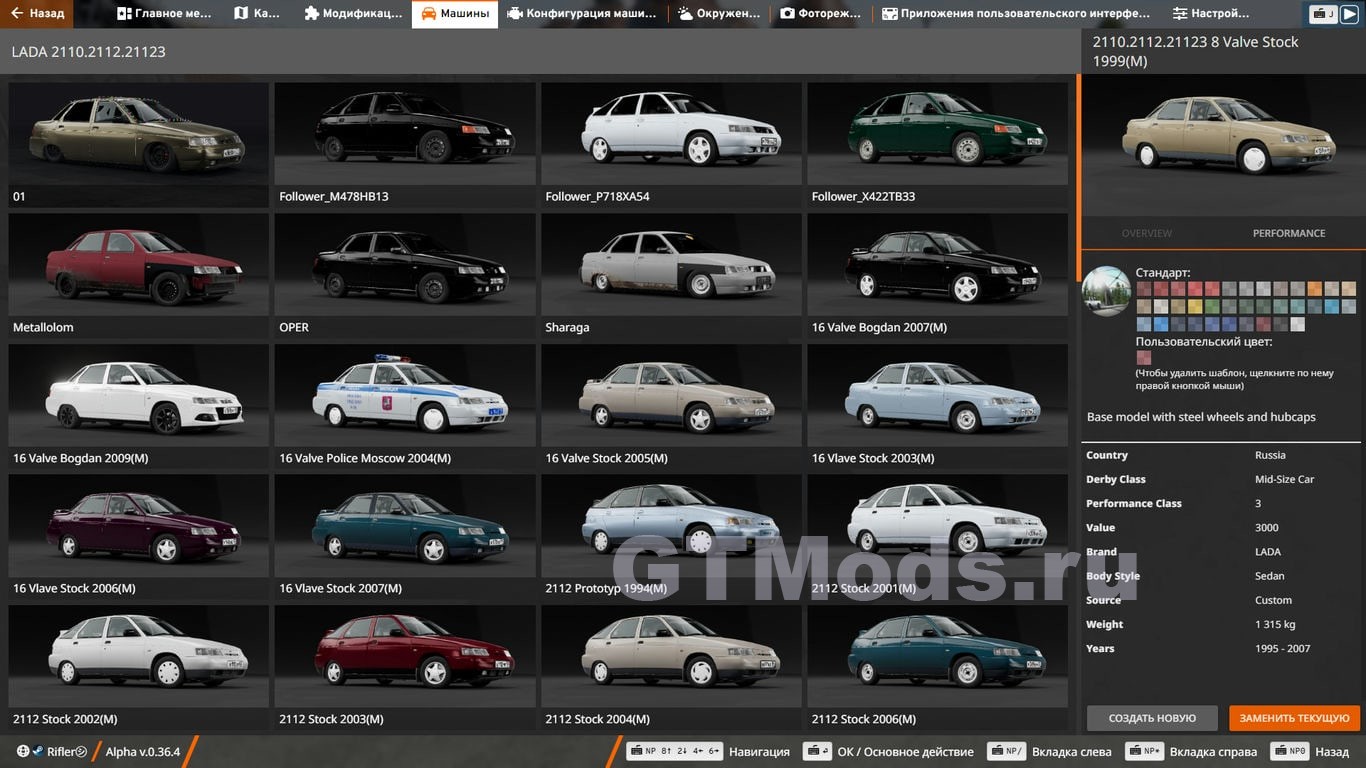The image size is (1366, 768).
Task: Switch to the PERFORMANCE tab
Action: [1289, 233]
